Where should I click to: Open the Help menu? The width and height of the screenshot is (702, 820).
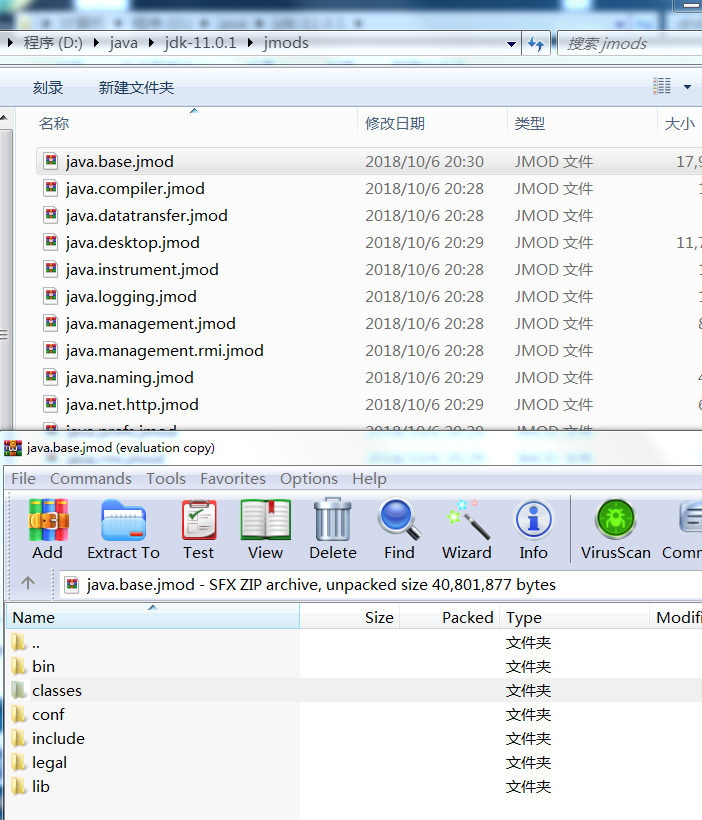[369, 479]
